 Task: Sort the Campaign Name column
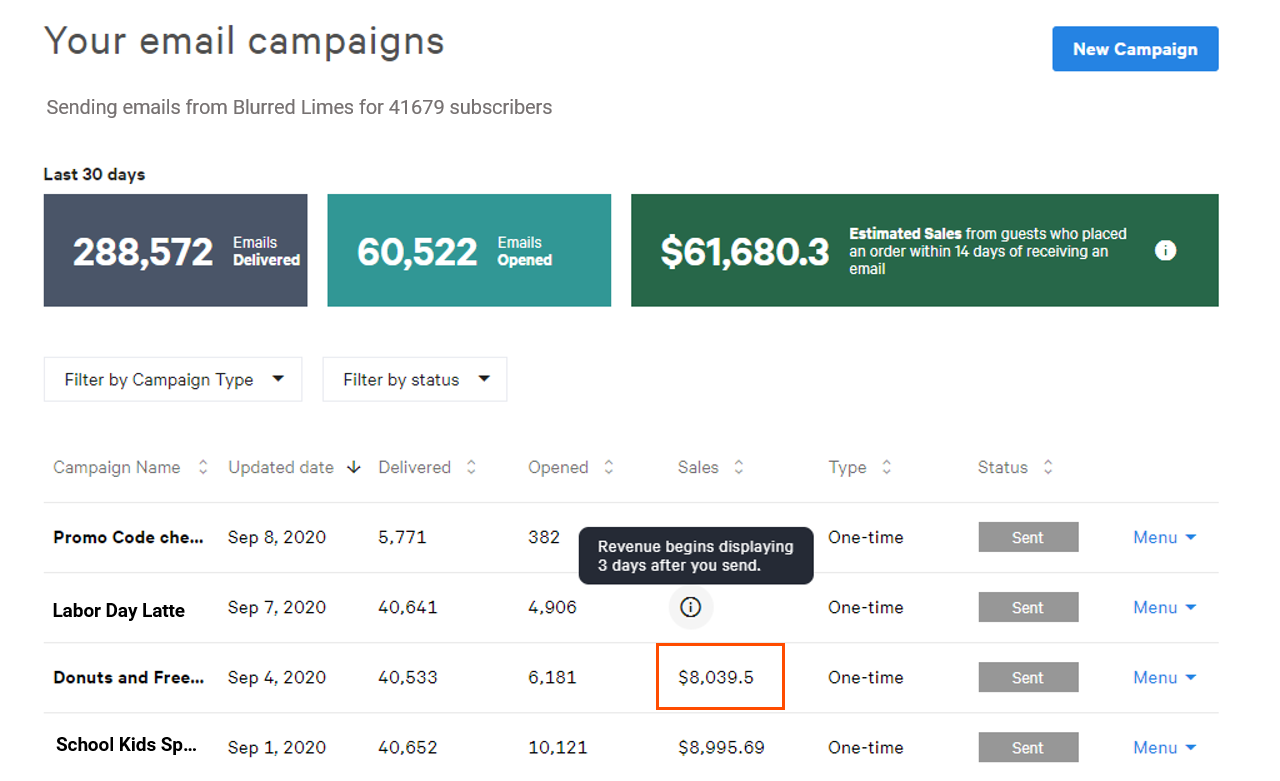point(203,467)
